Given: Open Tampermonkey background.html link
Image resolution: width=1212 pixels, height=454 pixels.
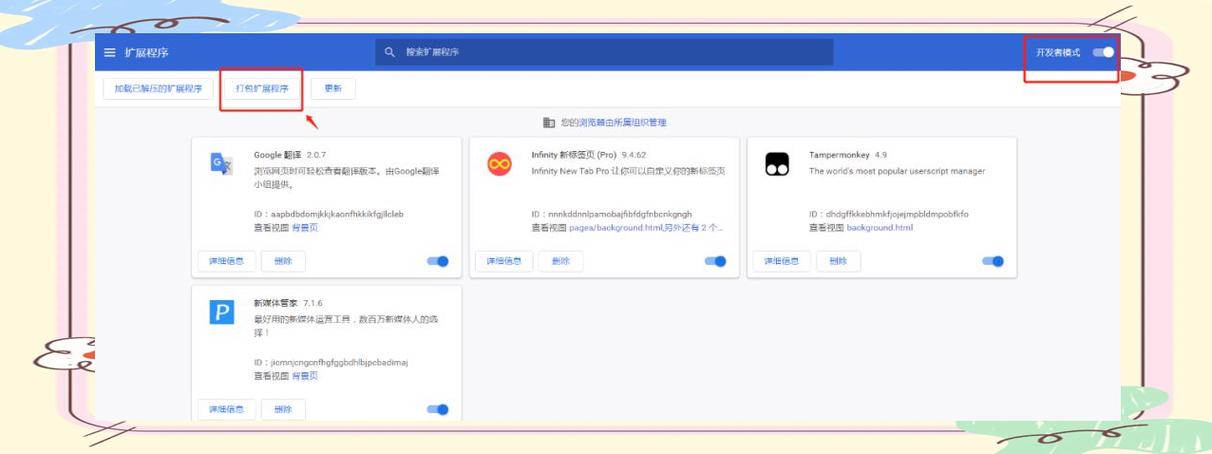Looking at the screenshot, I should [x=880, y=228].
